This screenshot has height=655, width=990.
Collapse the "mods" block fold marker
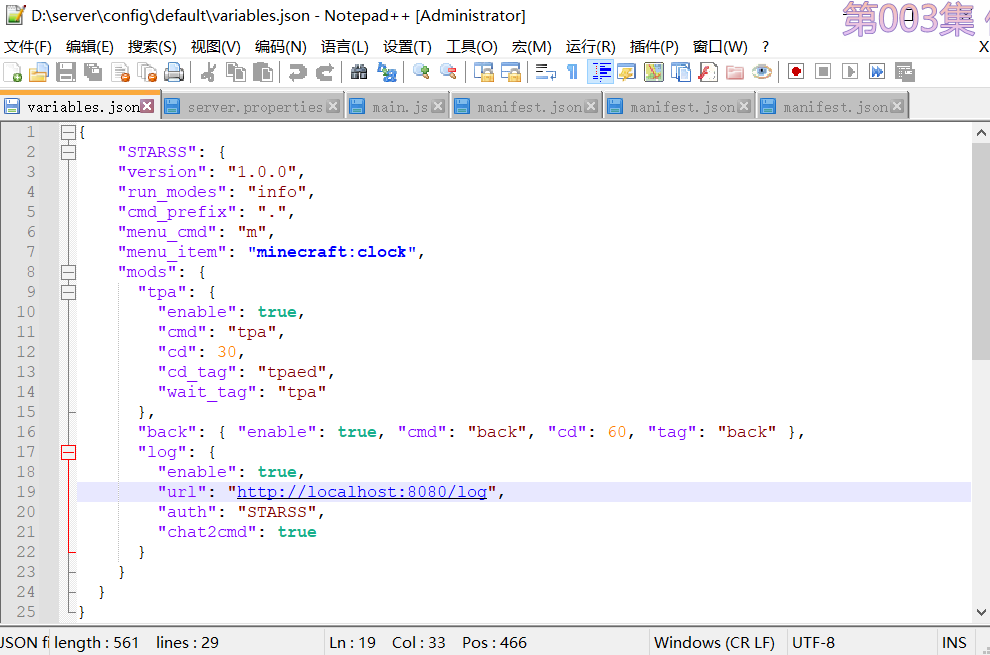pyautogui.click(x=68, y=272)
